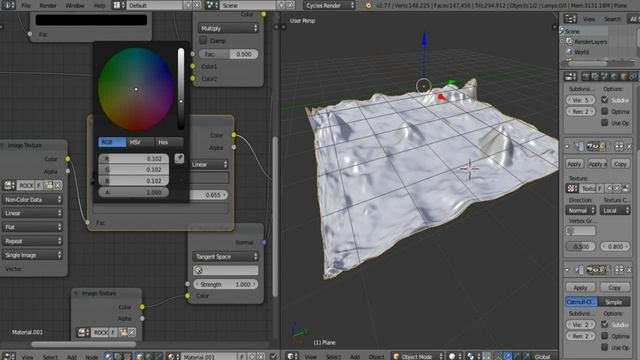Screen dimensions: 640x360
Task: Open pivot point selector in 3D view header
Action: 473,356
